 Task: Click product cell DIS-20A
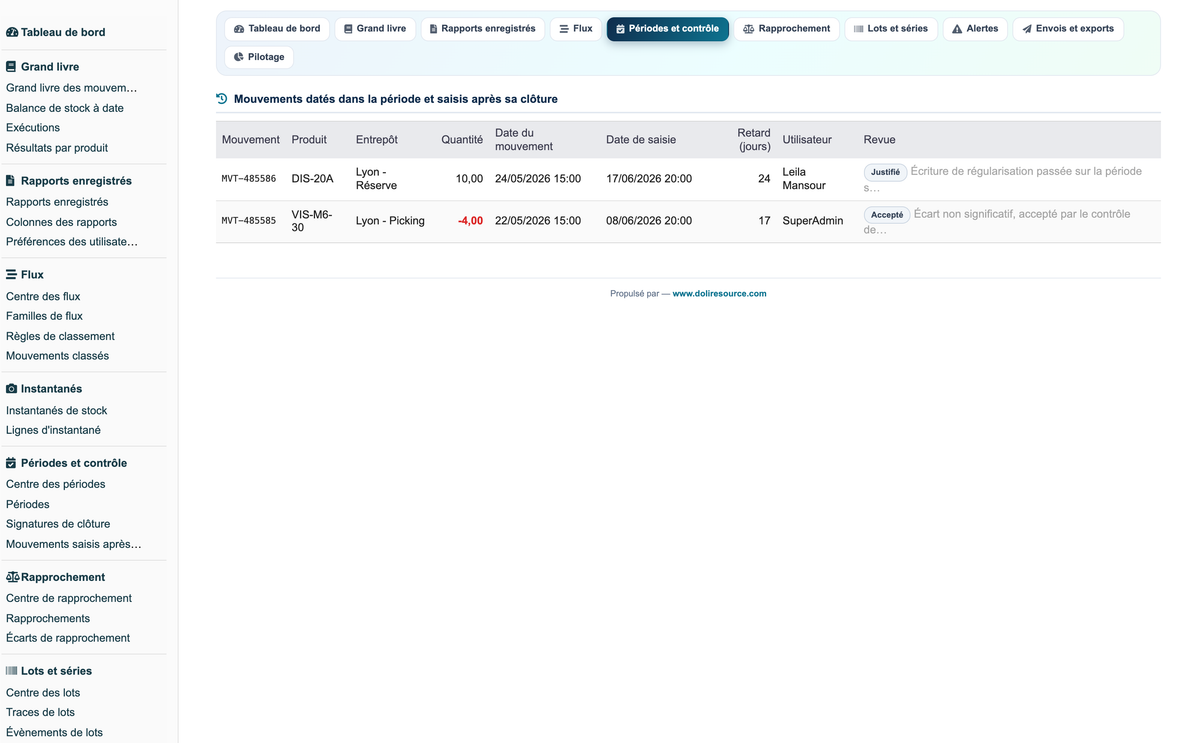pos(312,179)
